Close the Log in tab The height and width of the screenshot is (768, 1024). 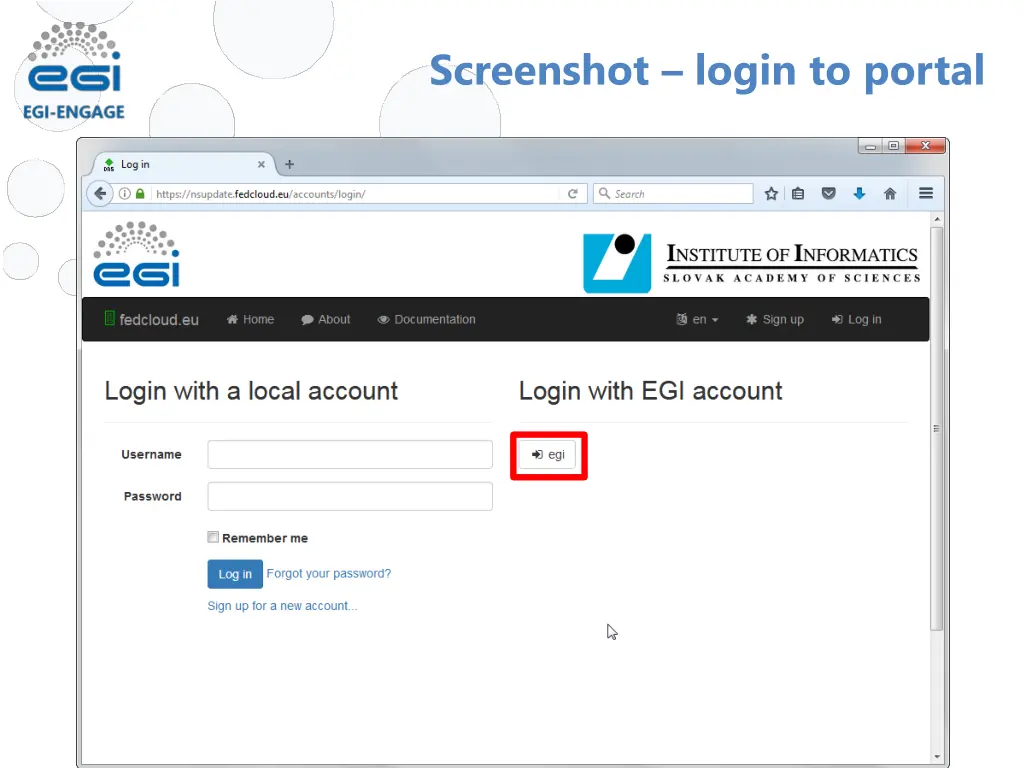click(261, 165)
